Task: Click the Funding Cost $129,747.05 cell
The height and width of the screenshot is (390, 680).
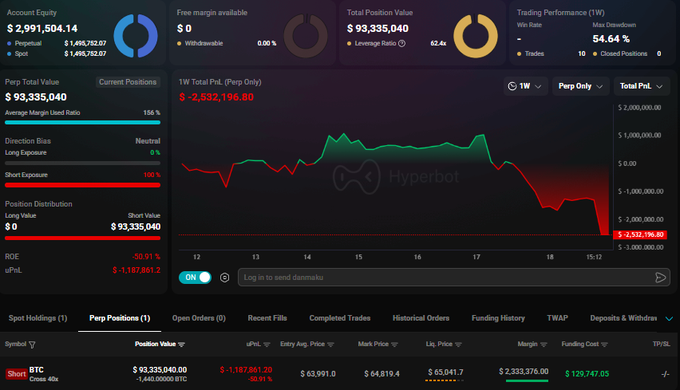Action: 587,374
